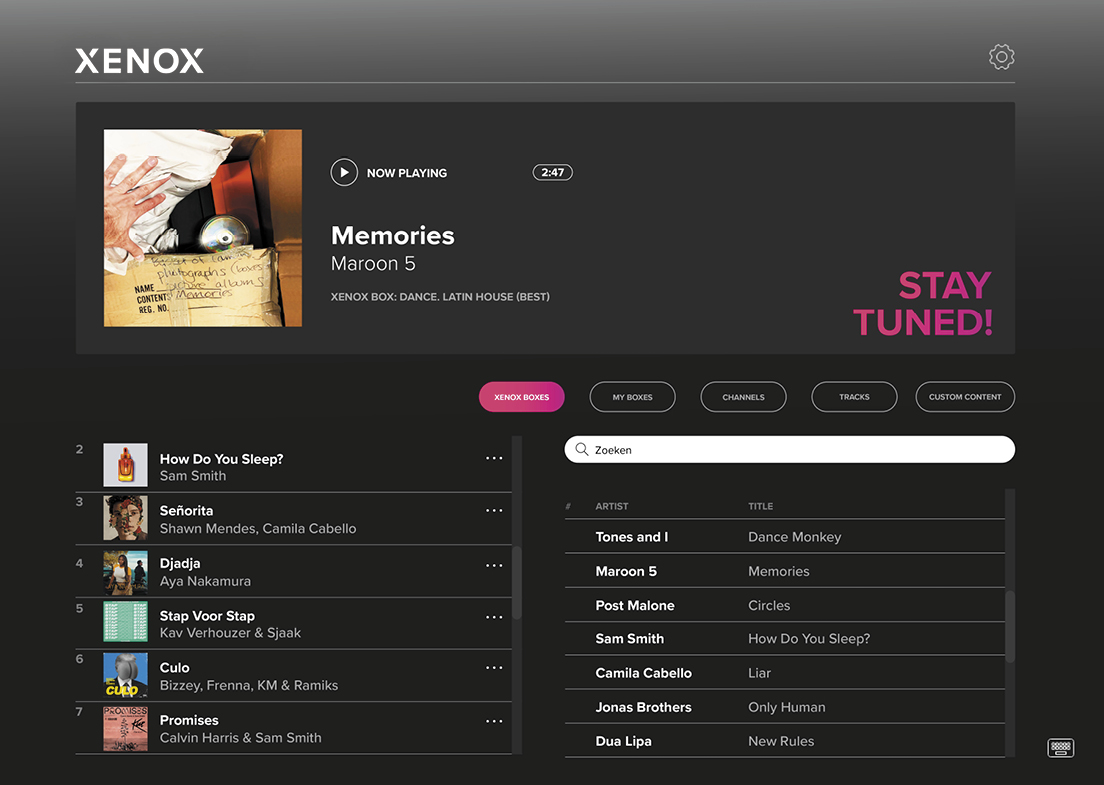Click Calvin Harris & Sam Smith artist line
This screenshot has width=1104, height=785.
pyautogui.click(x=241, y=738)
